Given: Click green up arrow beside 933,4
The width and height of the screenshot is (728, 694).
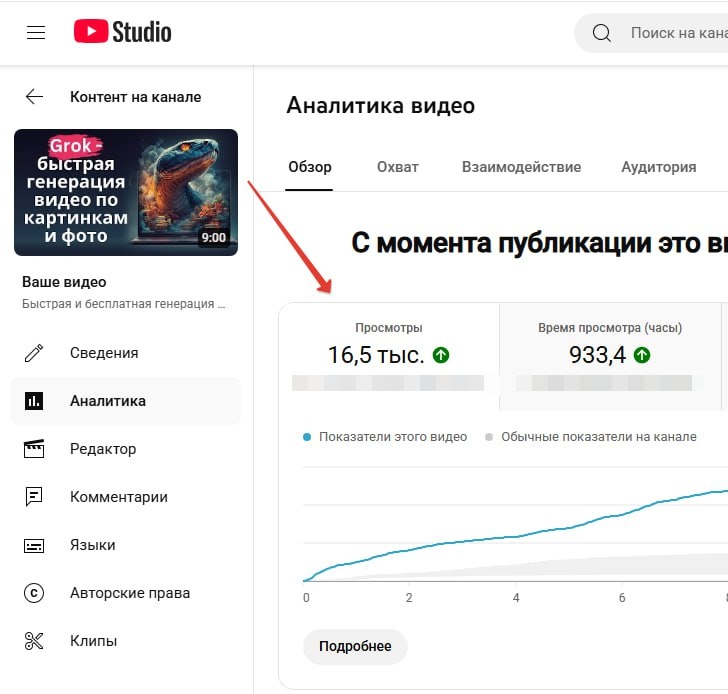Looking at the screenshot, I should [642, 355].
